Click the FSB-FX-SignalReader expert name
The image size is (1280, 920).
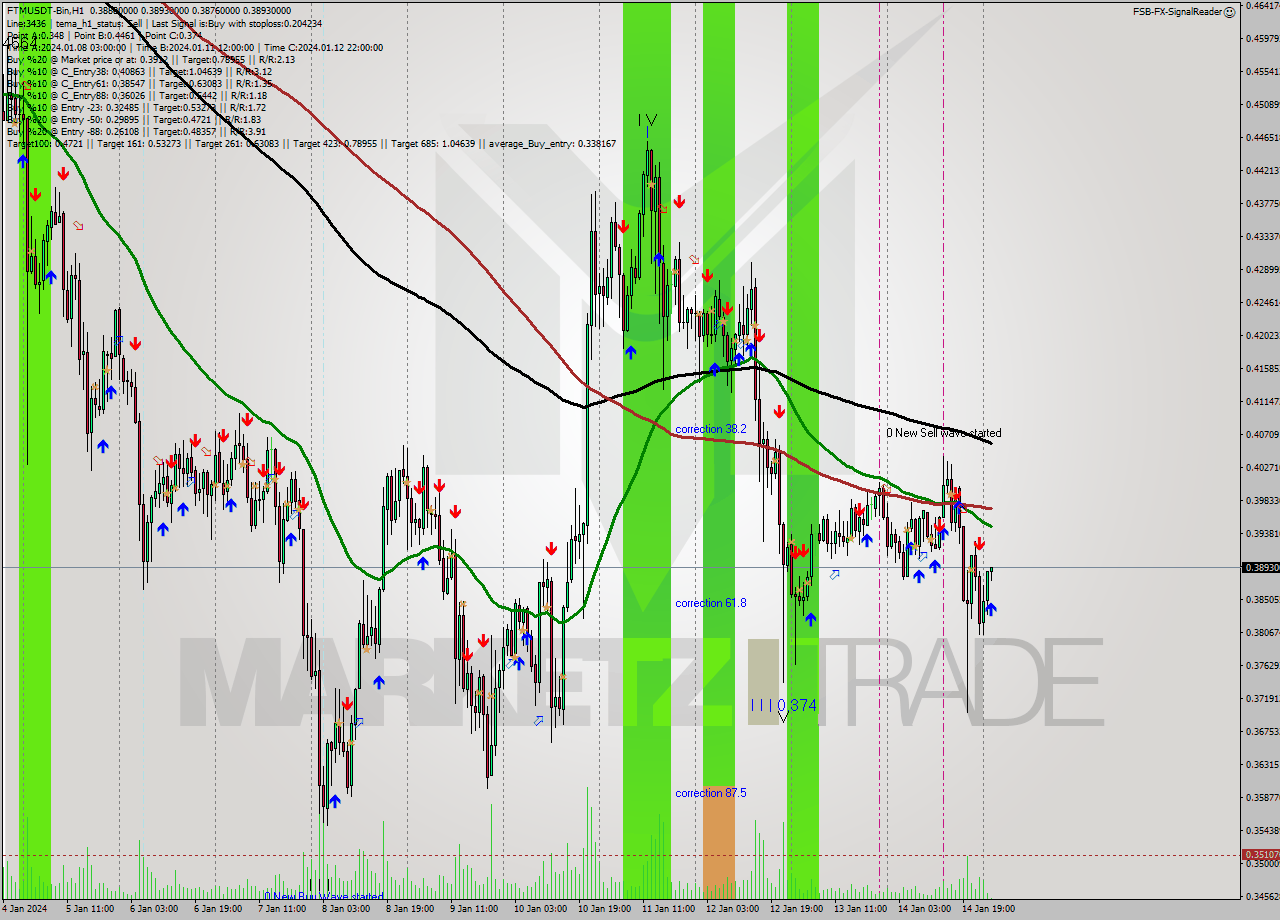[x=1177, y=12]
